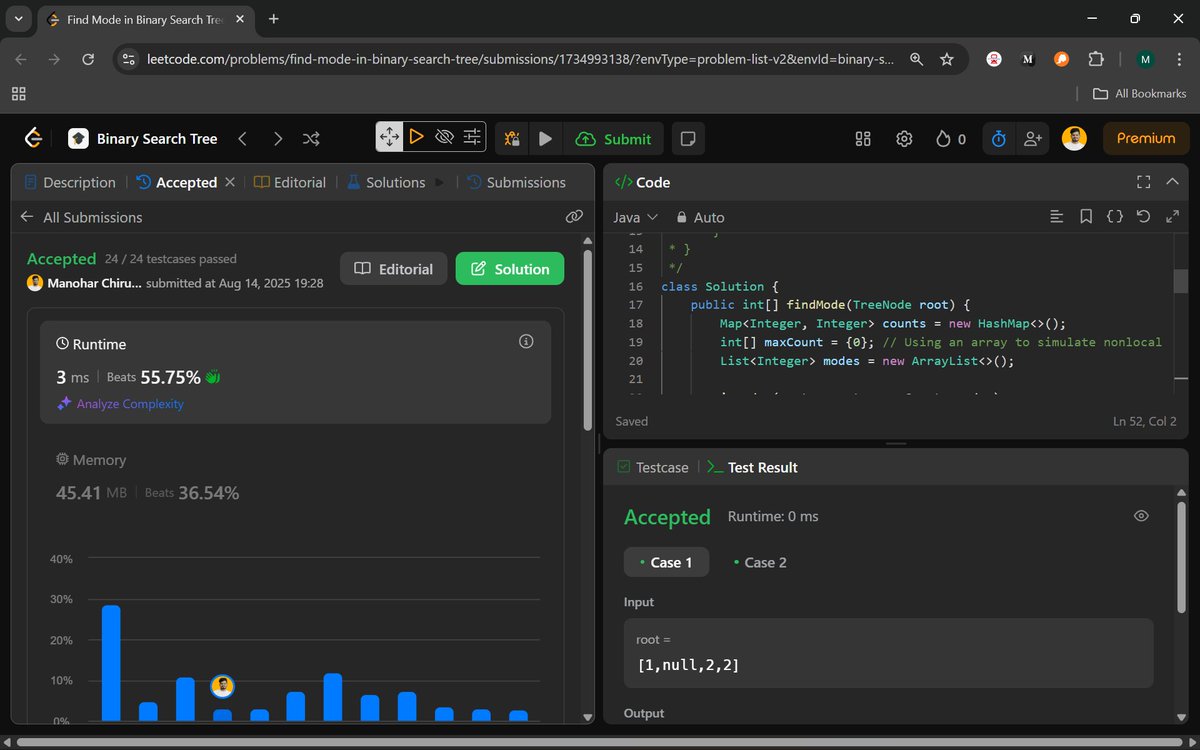
Task: Click the braces code template icon
Action: pos(1115,216)
